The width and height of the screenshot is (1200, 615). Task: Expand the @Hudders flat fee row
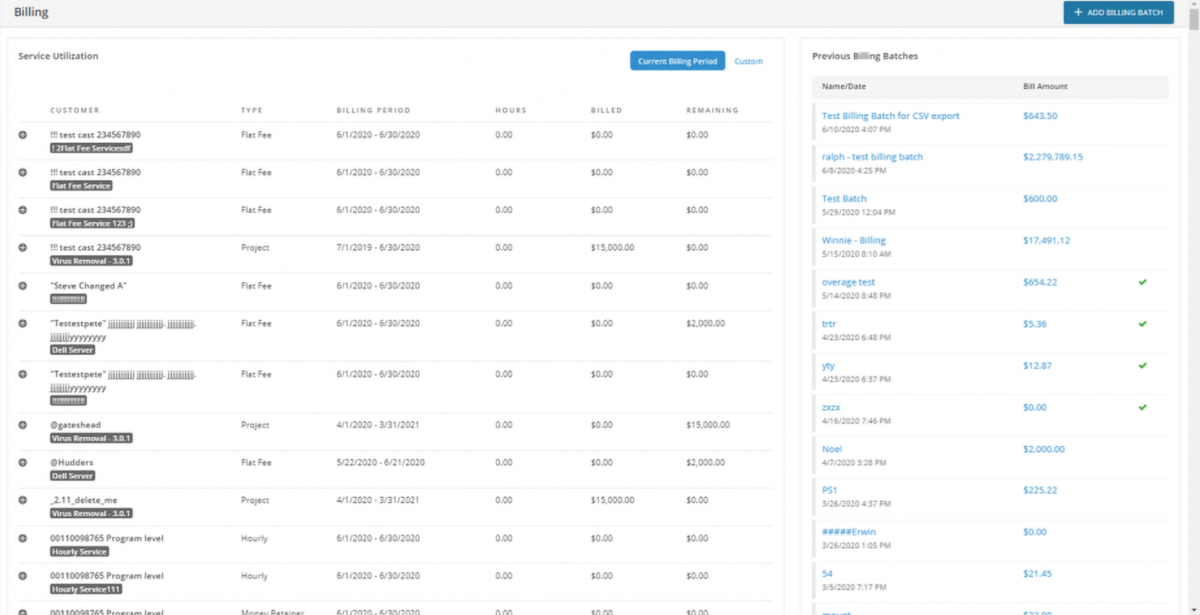coord(23,463)
